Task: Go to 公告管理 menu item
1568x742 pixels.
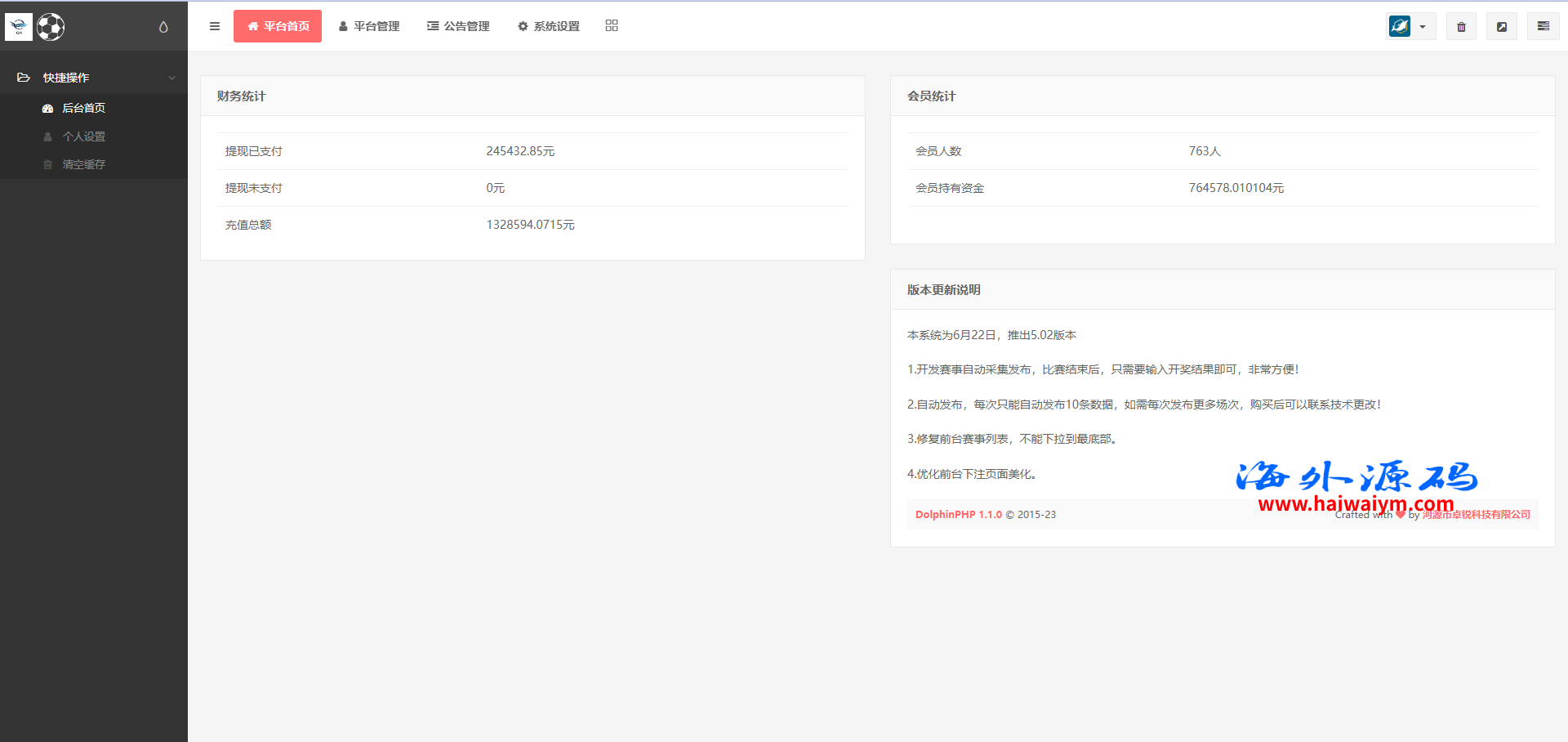Action: click(458, 26)
